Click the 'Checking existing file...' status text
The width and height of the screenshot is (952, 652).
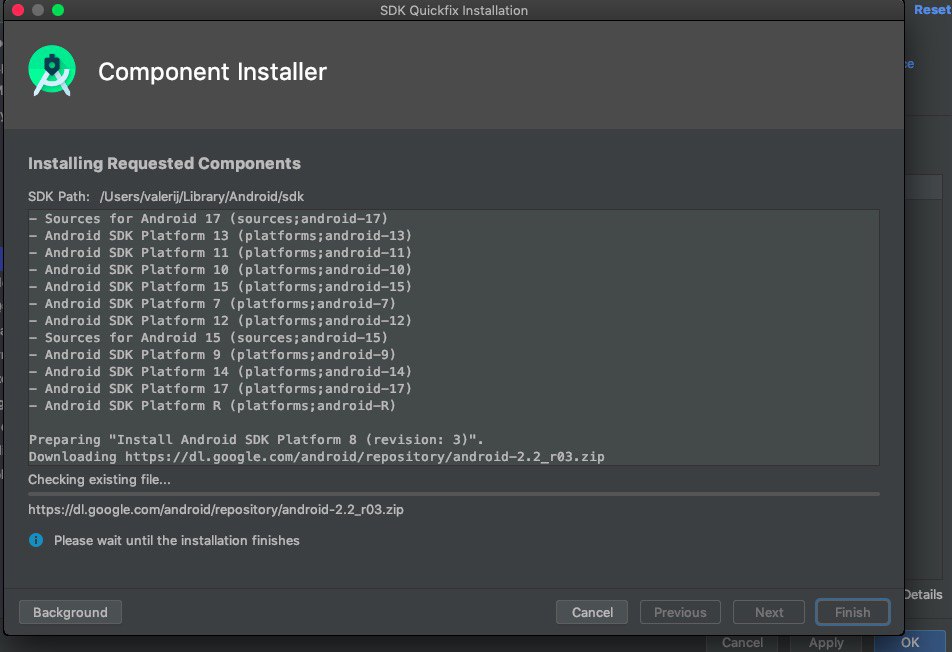coord(100,480)
